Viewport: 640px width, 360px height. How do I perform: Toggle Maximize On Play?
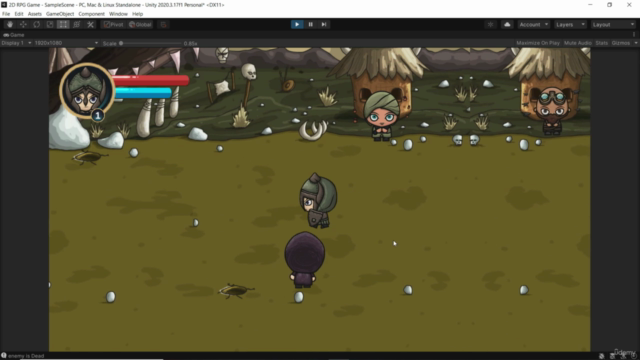[x=538, y=43]
